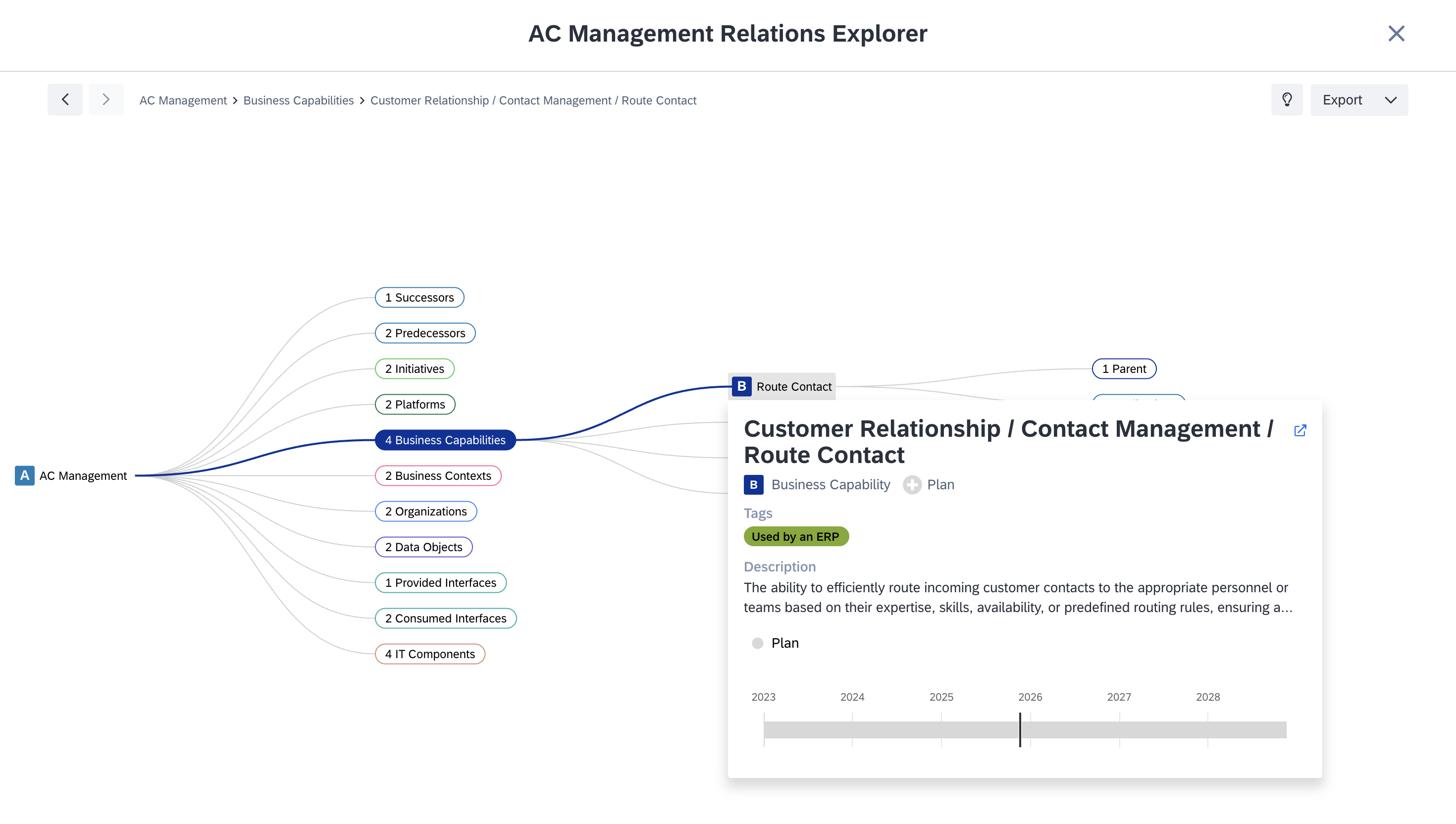The image size is (1456, 824).
Task: Click the Used by an ERP tag
Action: (x=795, y=536)
